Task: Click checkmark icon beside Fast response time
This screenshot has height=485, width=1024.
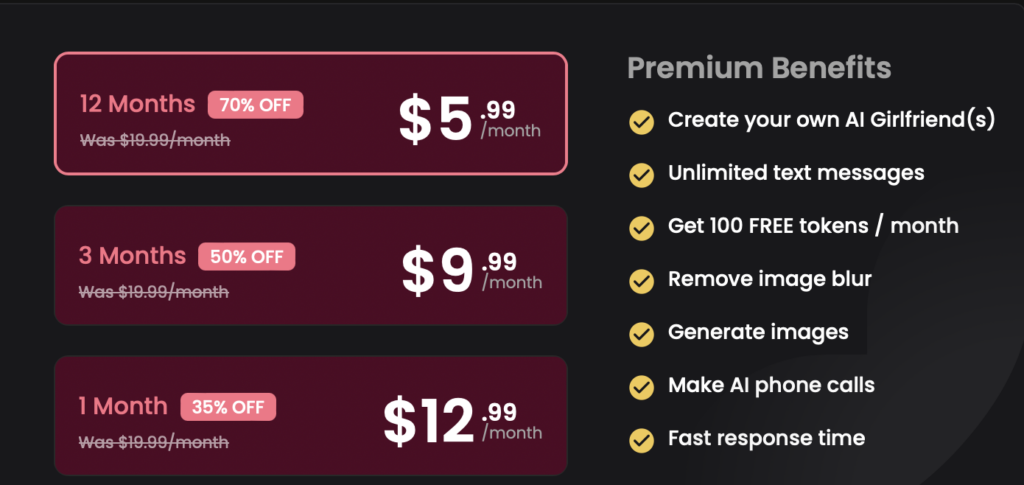Action: (641, 439)
